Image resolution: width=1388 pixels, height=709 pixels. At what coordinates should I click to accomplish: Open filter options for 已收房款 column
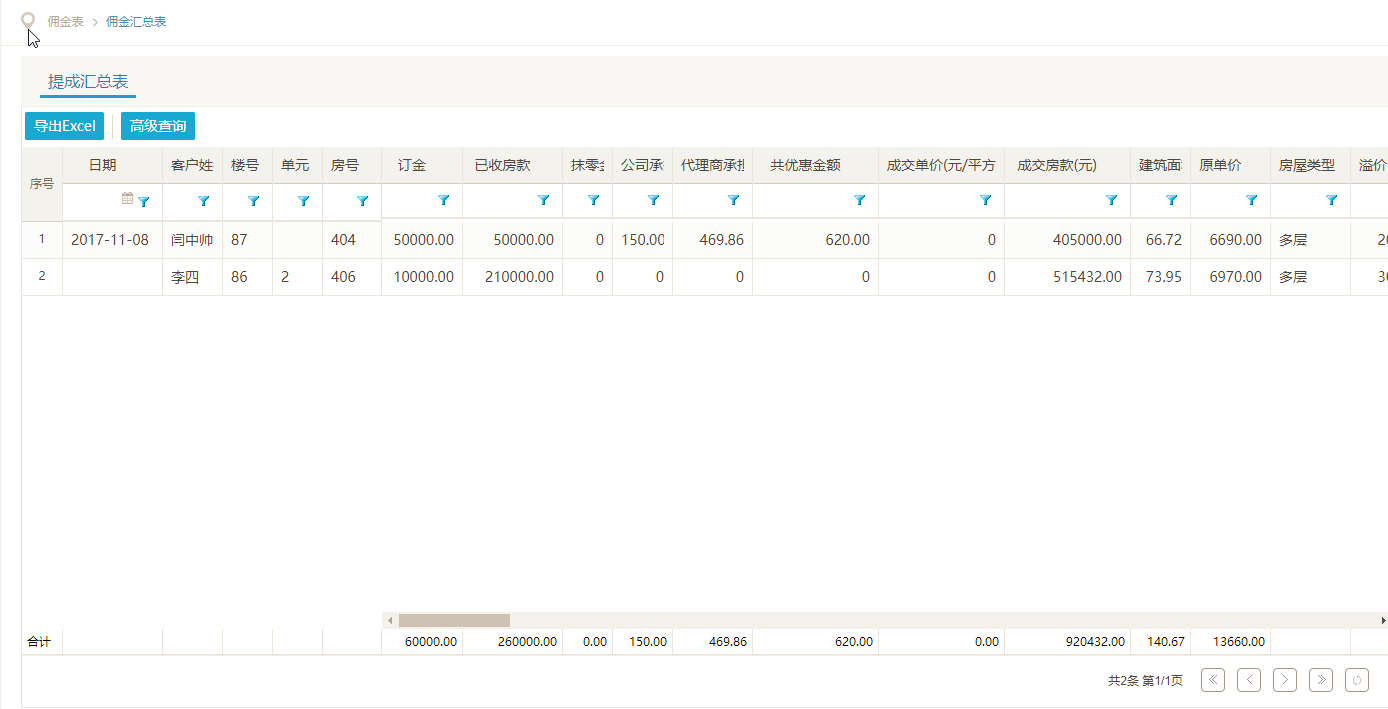[x=544, y=201]
